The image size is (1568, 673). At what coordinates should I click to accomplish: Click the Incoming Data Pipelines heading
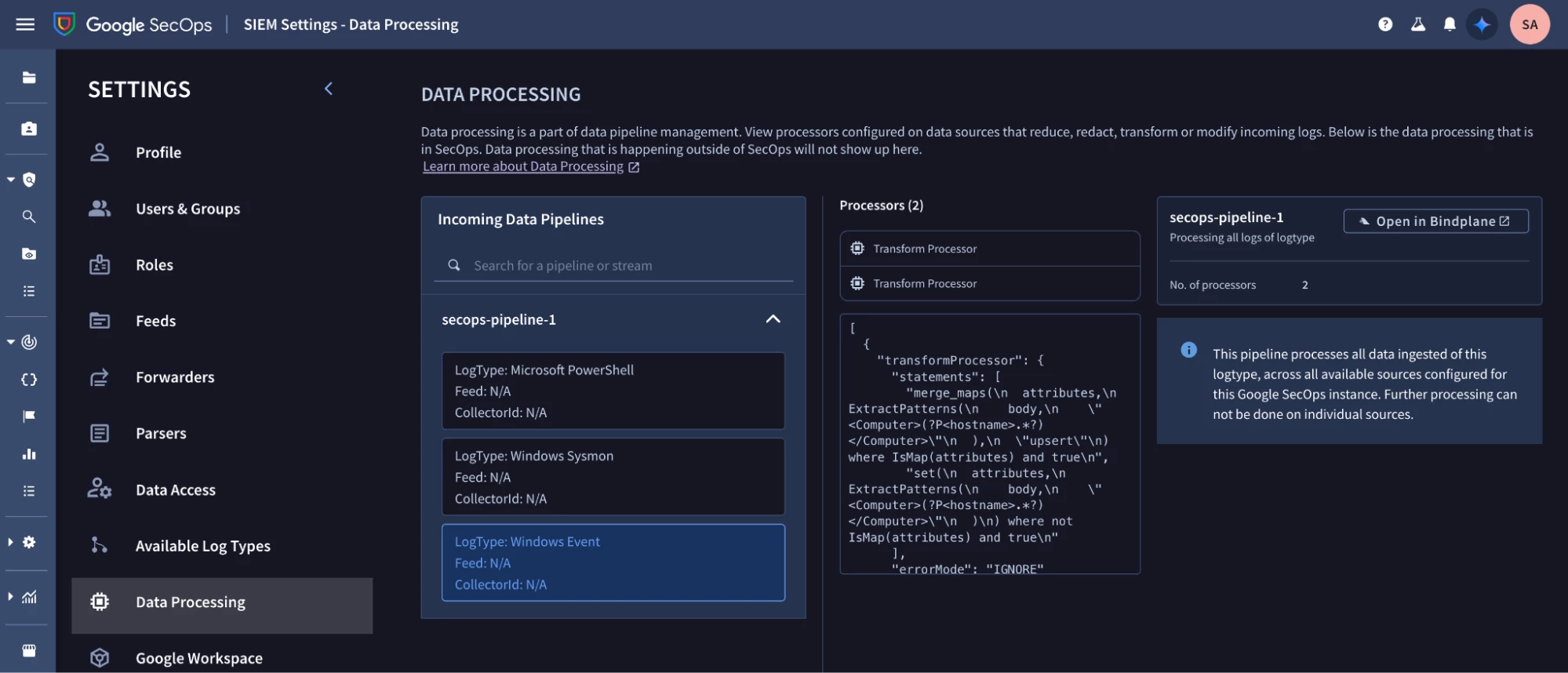(521, 220)
